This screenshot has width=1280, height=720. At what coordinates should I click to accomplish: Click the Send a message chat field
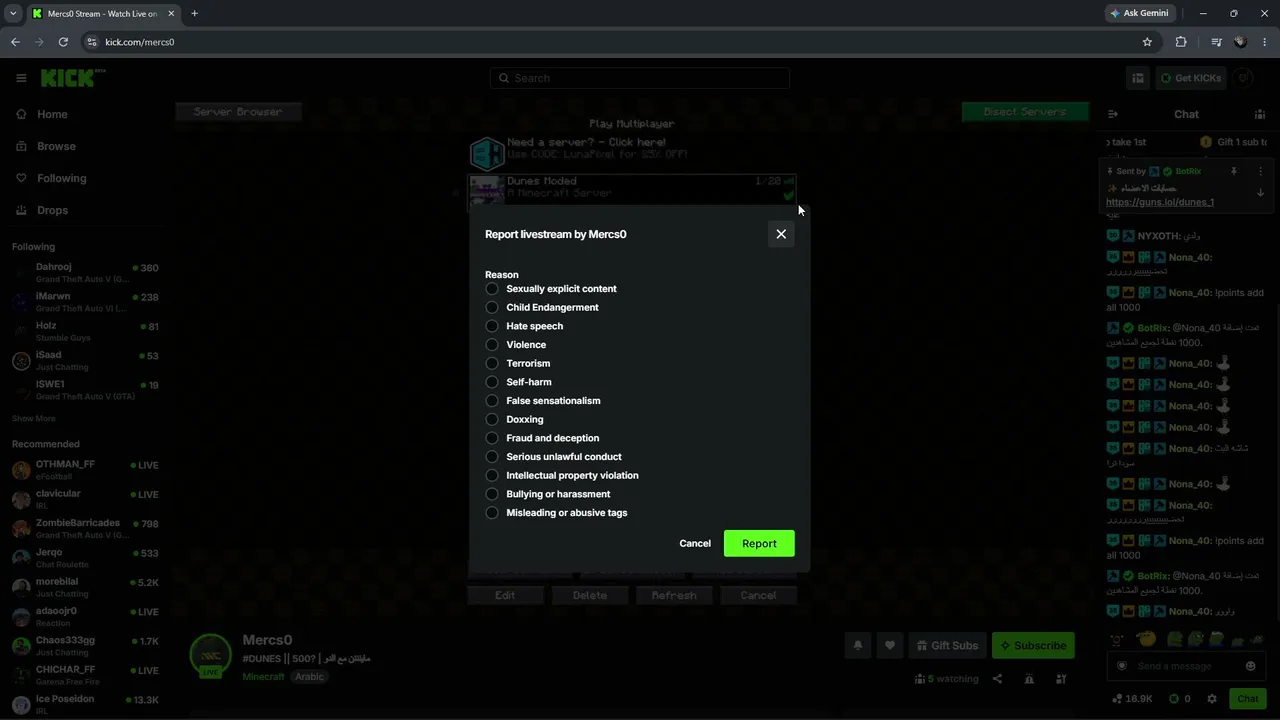(x=1186, y=666)
